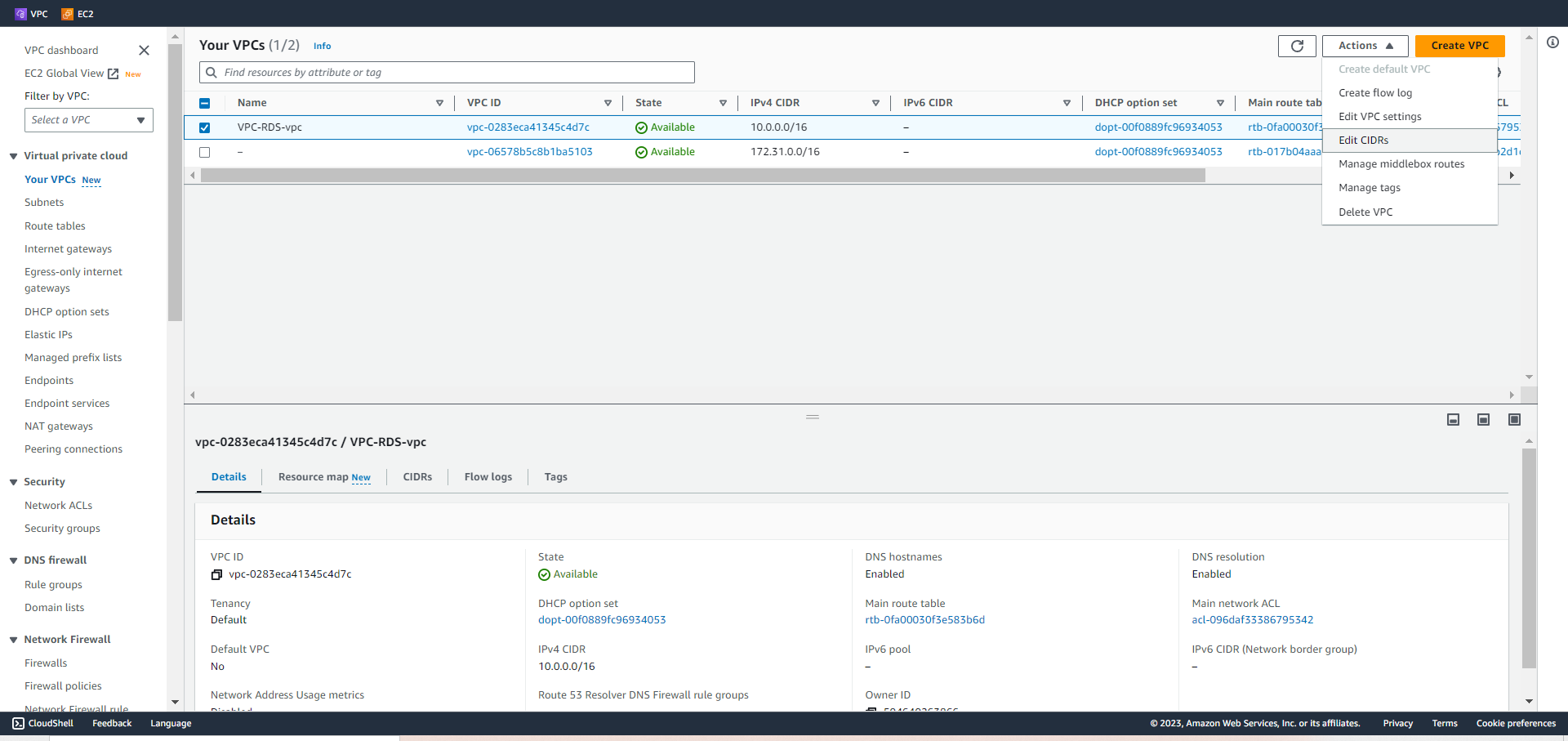Check the vpc-06578b5c8b1ba5103 row checkbox
1568x741 pixels.
(x=205, y=152)
